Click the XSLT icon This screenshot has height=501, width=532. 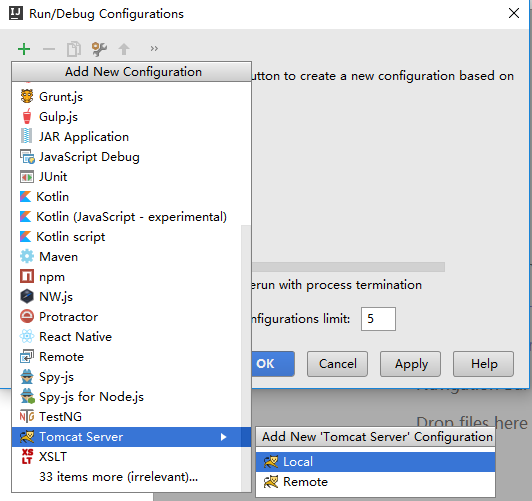coord(27,456)
